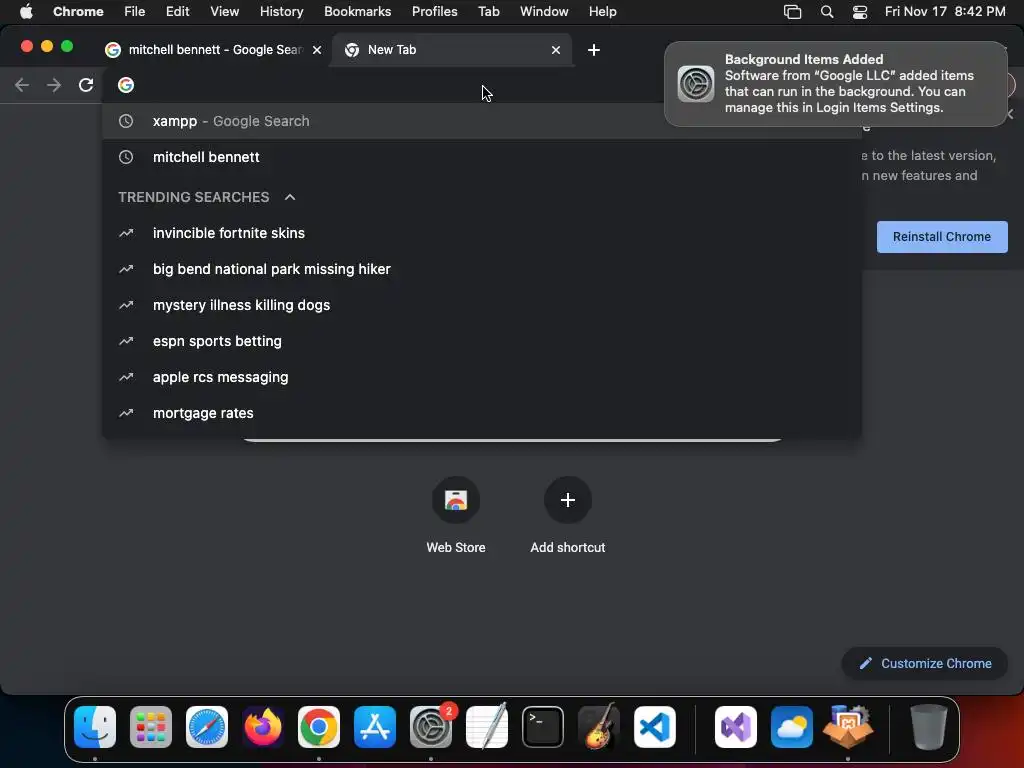This screenshot has height=768, width=1024.
Task: Choose espn sports betting suggestion
Action: point(482,341)
